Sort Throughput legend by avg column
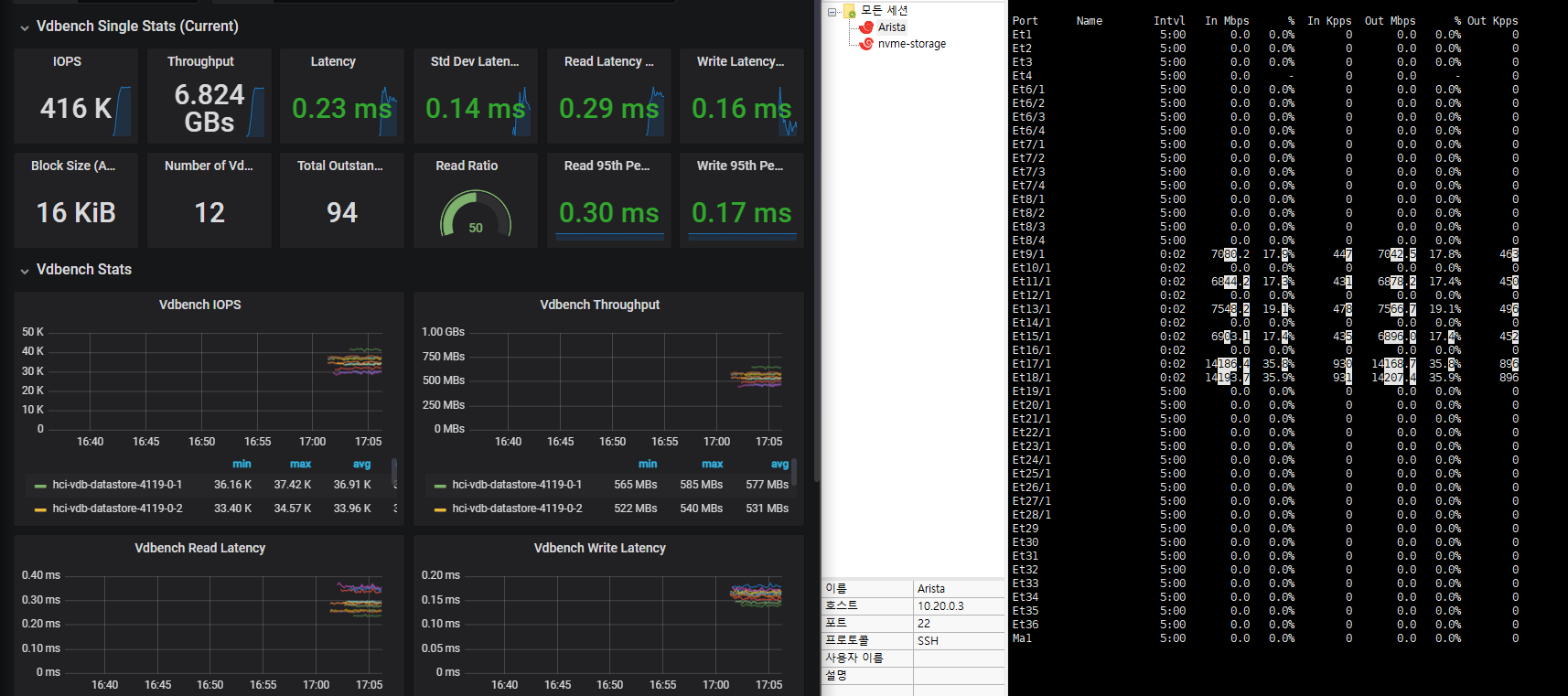 [779, 465]
